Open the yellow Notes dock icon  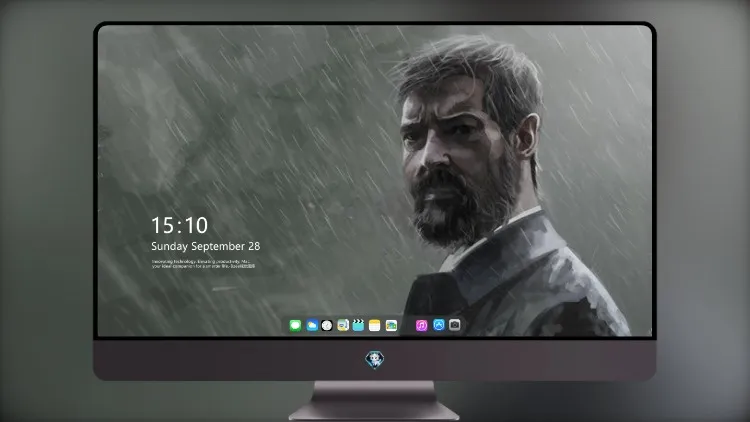point(375,325)
